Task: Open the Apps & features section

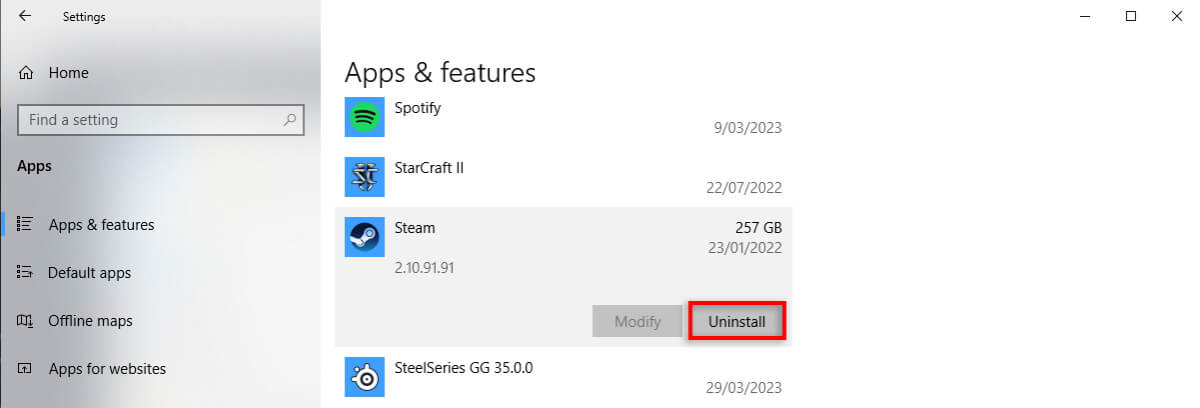Action: 101,225
